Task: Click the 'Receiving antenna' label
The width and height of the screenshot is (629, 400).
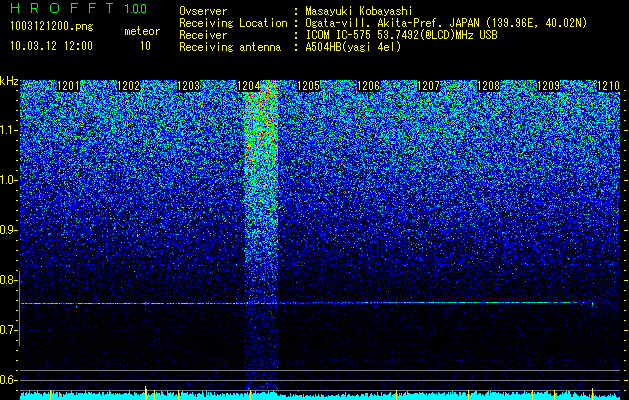Action: (x=230, y=47)
